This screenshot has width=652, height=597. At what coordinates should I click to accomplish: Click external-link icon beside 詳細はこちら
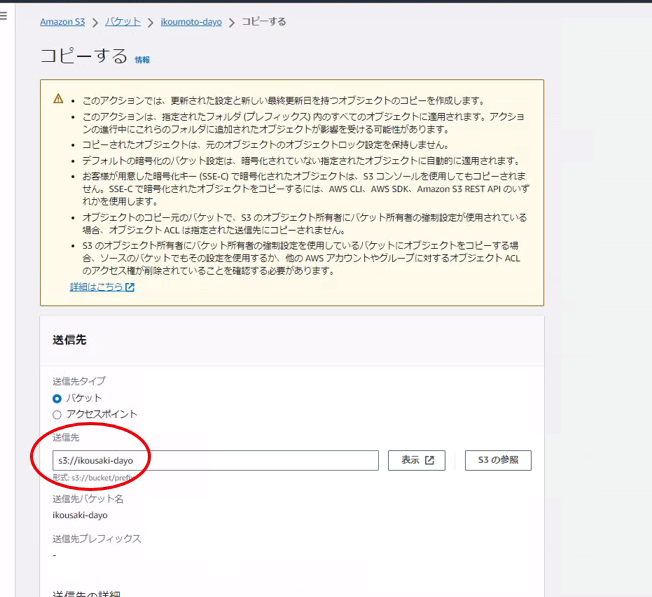pos(130,287)
